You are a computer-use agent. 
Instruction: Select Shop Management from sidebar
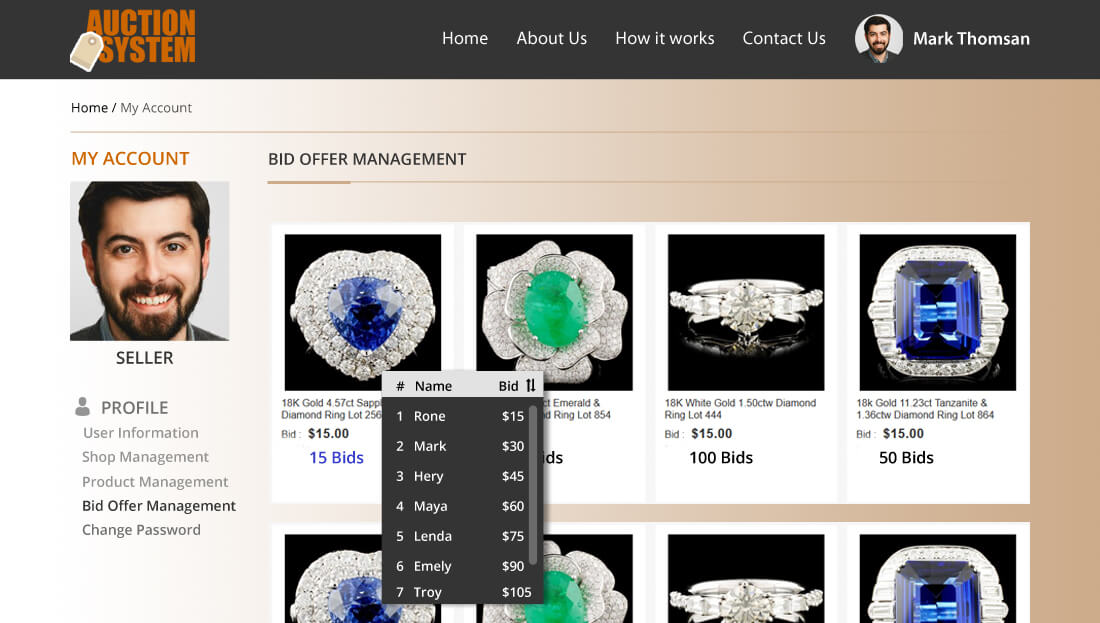click(x=145, y=457)
